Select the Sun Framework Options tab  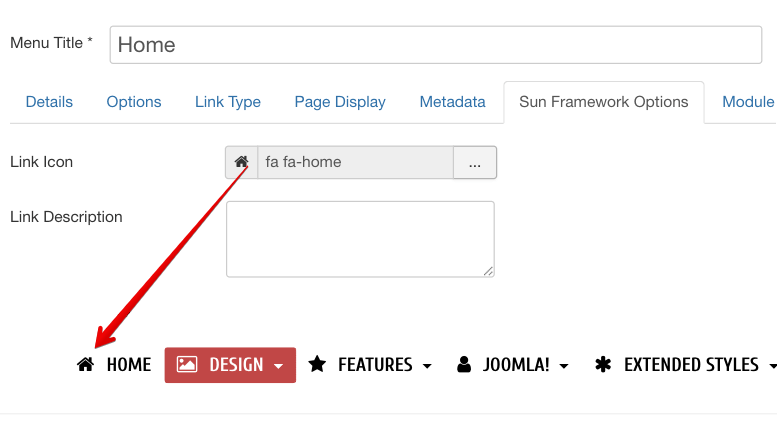(x=604, y=102)
